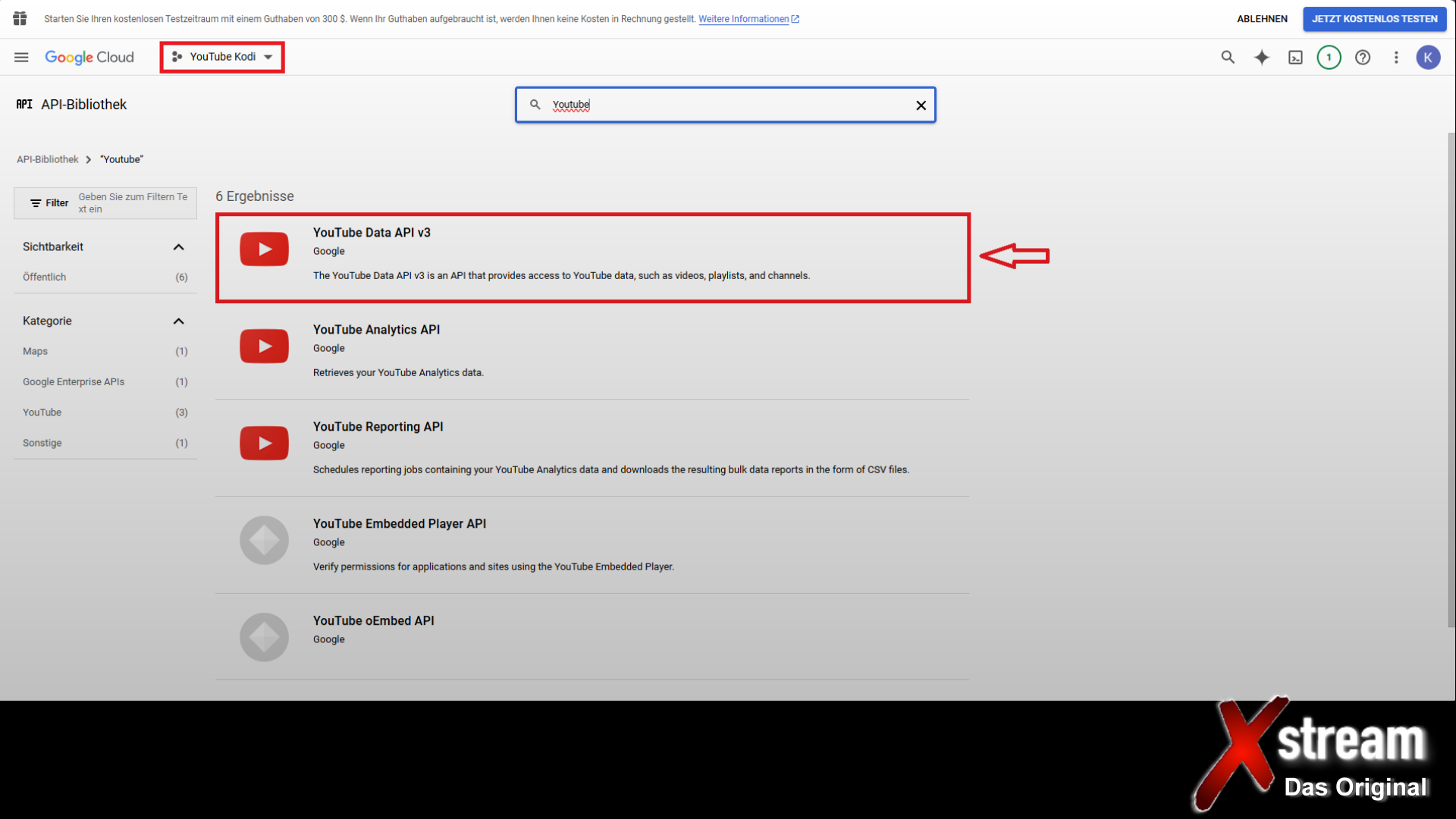Open the YouTube Kodi project selector
This screenshot has width=1456, height=819.
(x=222, y=57)
